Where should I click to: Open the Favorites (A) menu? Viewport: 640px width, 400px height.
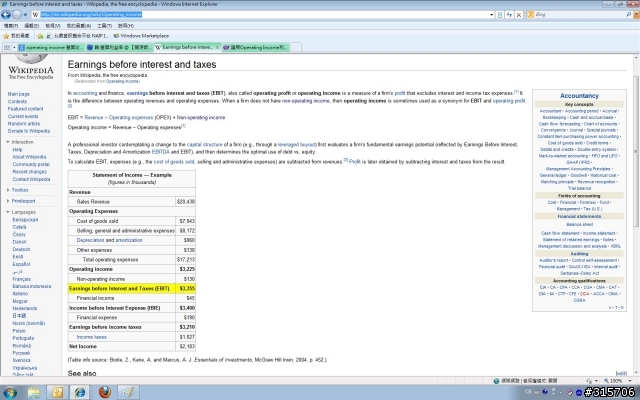coord(79,26)
